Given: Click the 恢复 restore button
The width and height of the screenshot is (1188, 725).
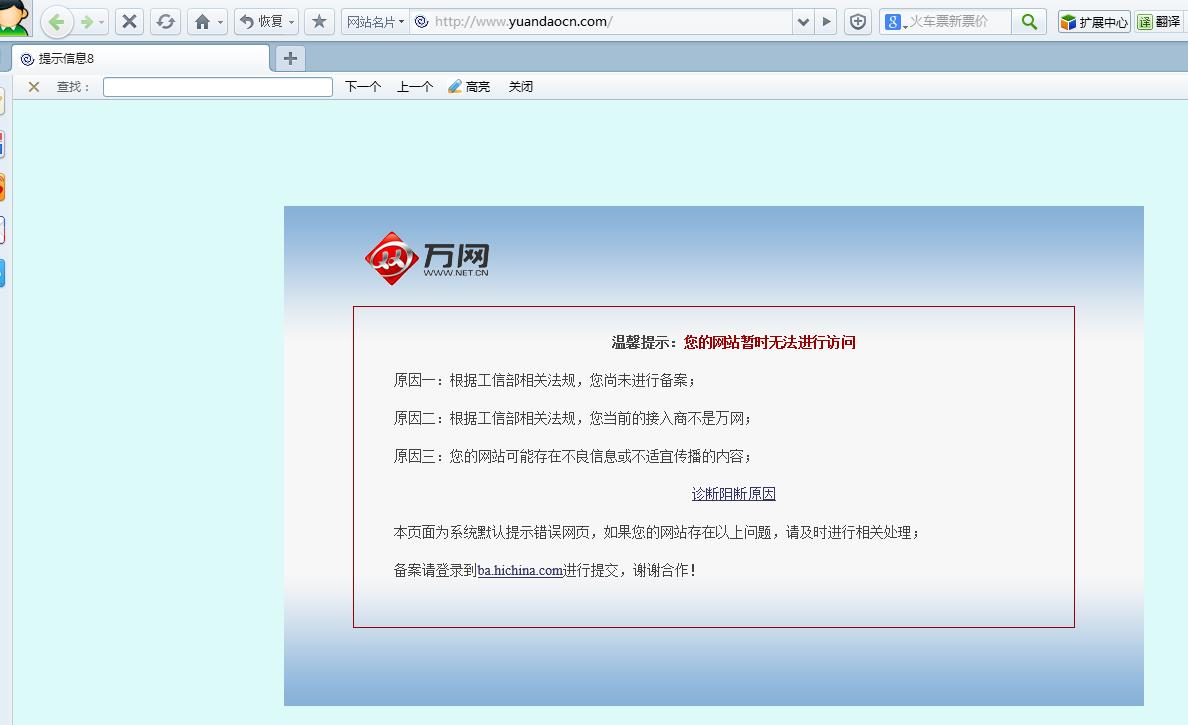Looking at the screenshot, I should (x=261, y=22).
